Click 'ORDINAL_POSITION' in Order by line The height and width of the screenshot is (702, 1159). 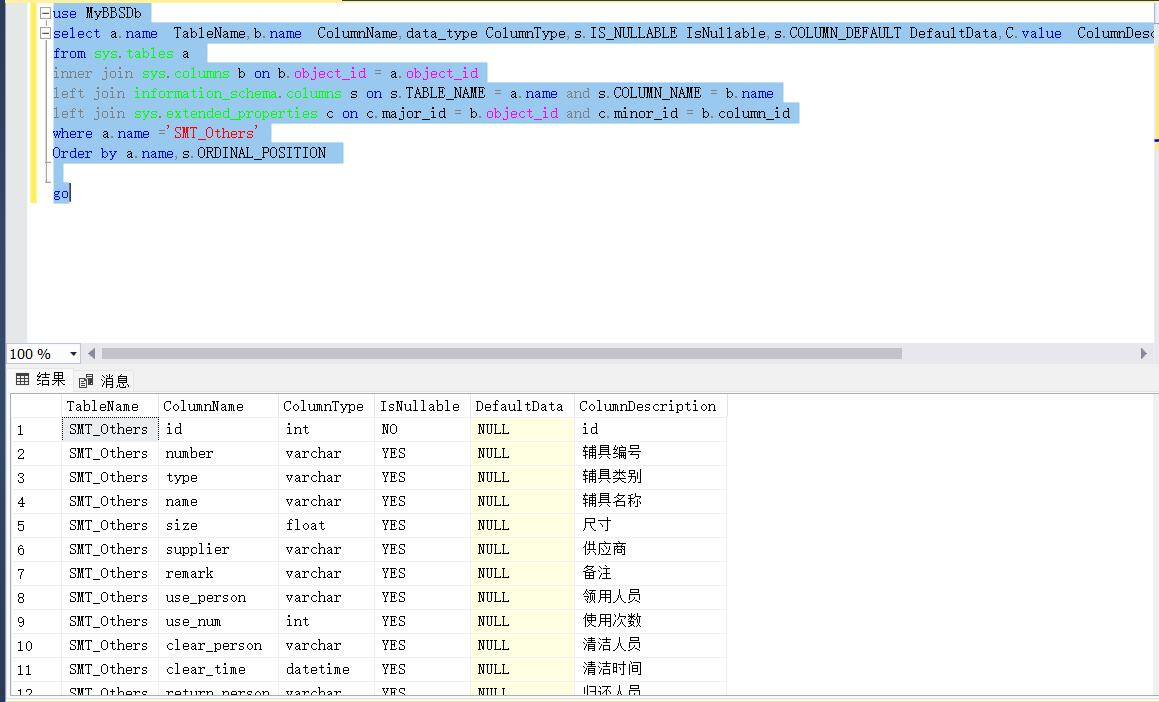coord(261,153)
